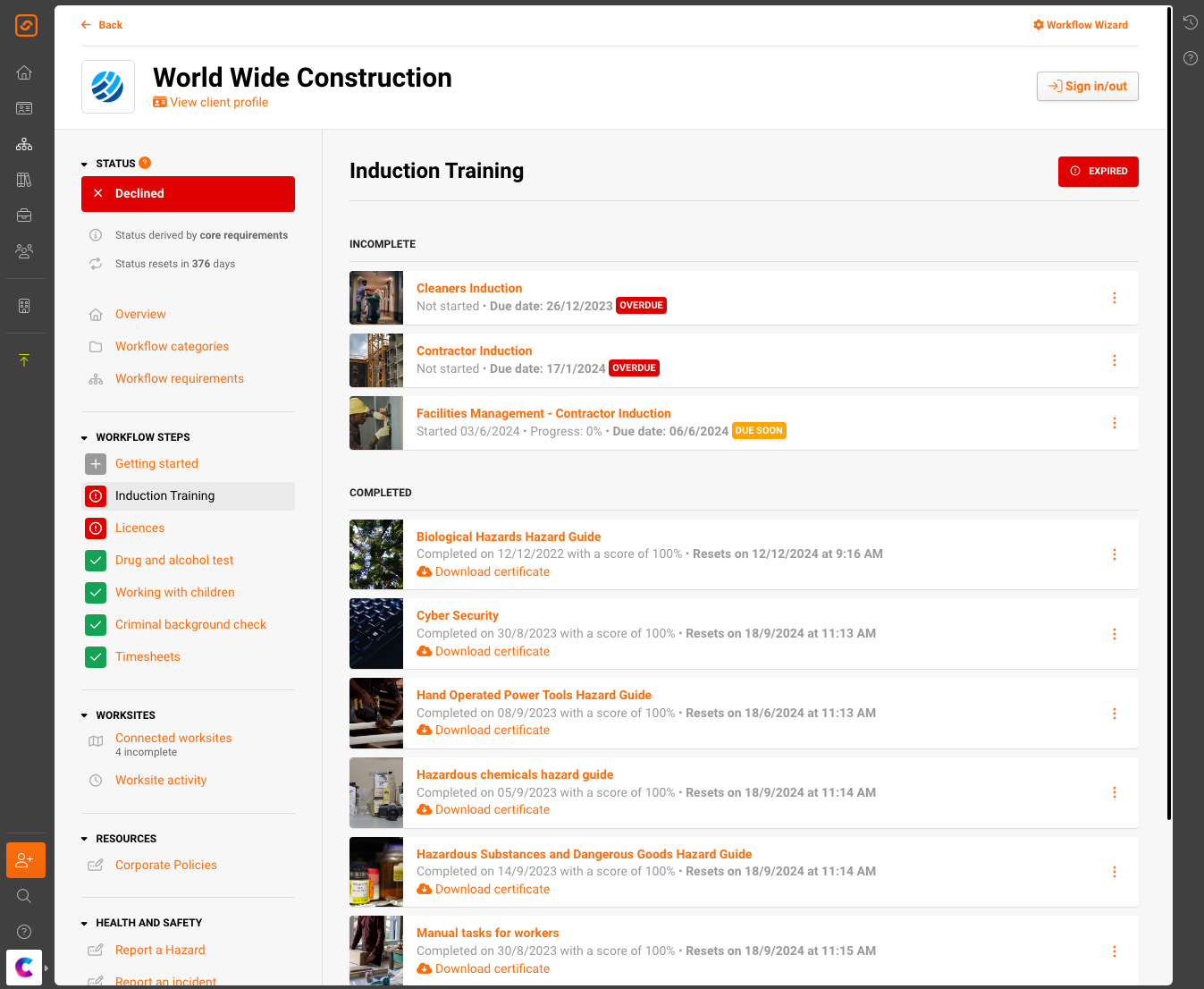This screenshot has width=1204, height=989.
Task: Open Facilities Management - Contractor Induction course
Action: pos(543,414)
